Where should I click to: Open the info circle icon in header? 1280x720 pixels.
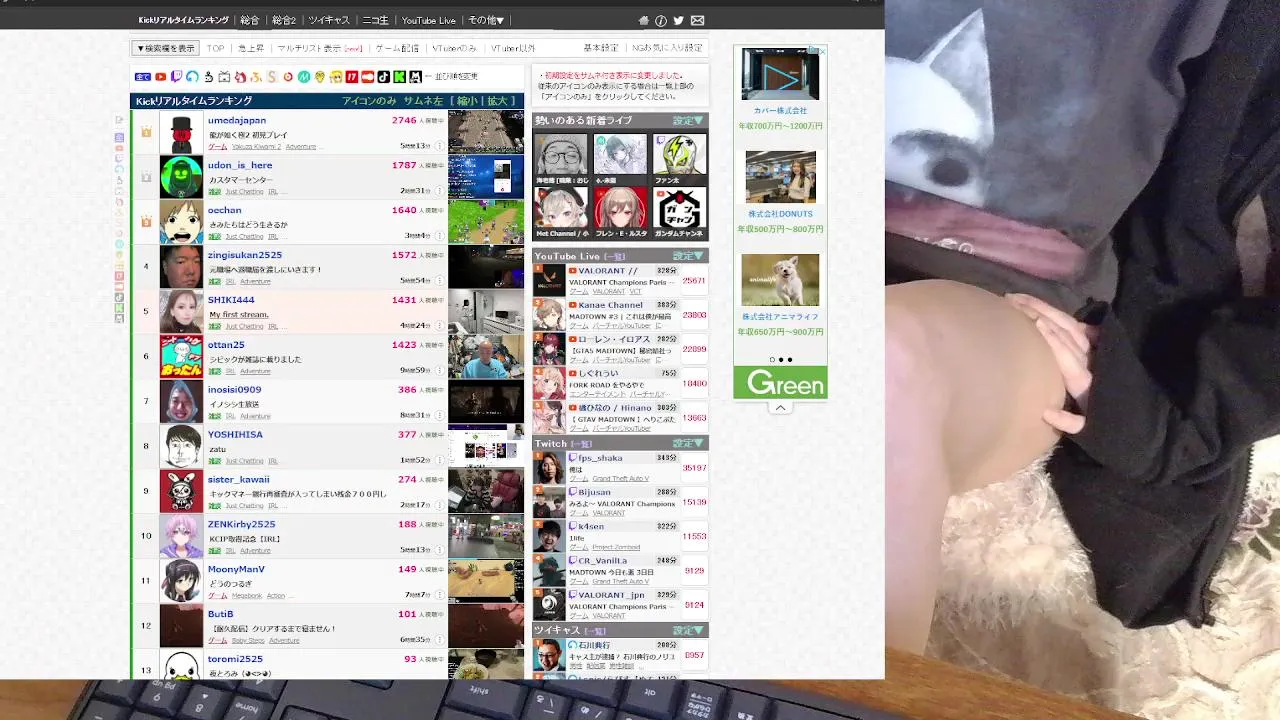pyautogui.click(x=661, y=20)
